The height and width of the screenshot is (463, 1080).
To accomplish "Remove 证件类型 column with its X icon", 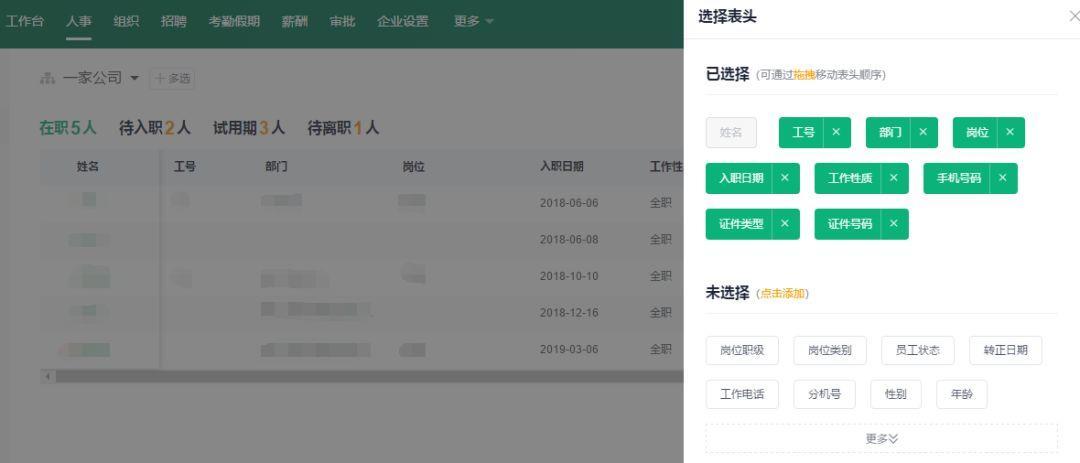I will point(784,224).
